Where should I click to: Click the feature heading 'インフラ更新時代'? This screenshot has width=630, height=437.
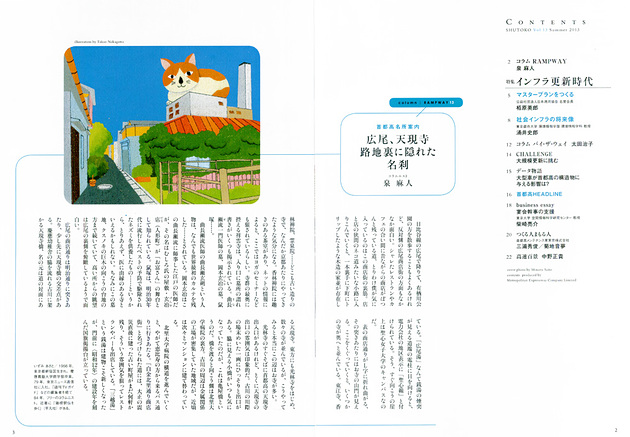coord(554,82)
